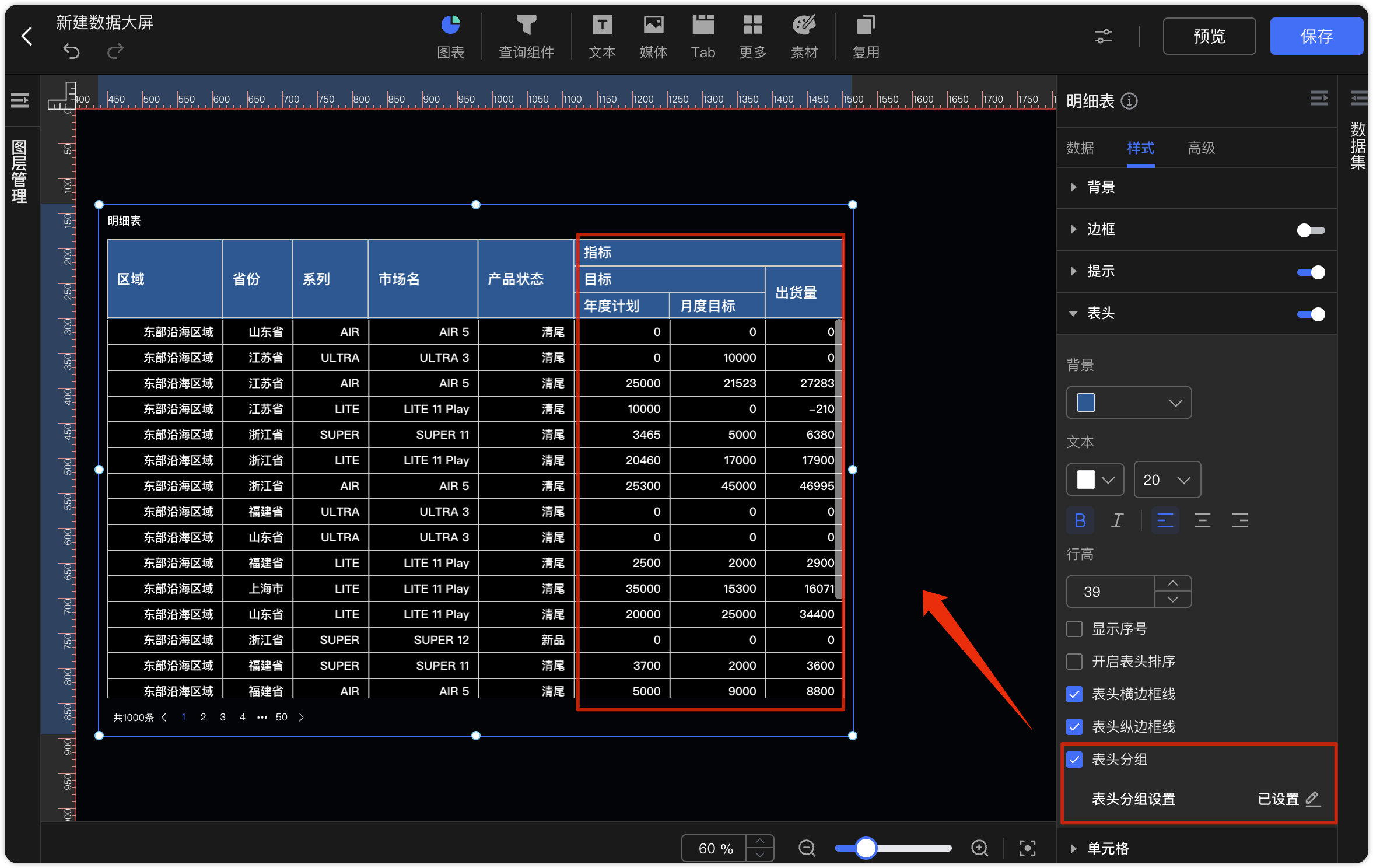Add a 文本 text component
Viewport: 1373px width, 868px height.
coord(602,37)
